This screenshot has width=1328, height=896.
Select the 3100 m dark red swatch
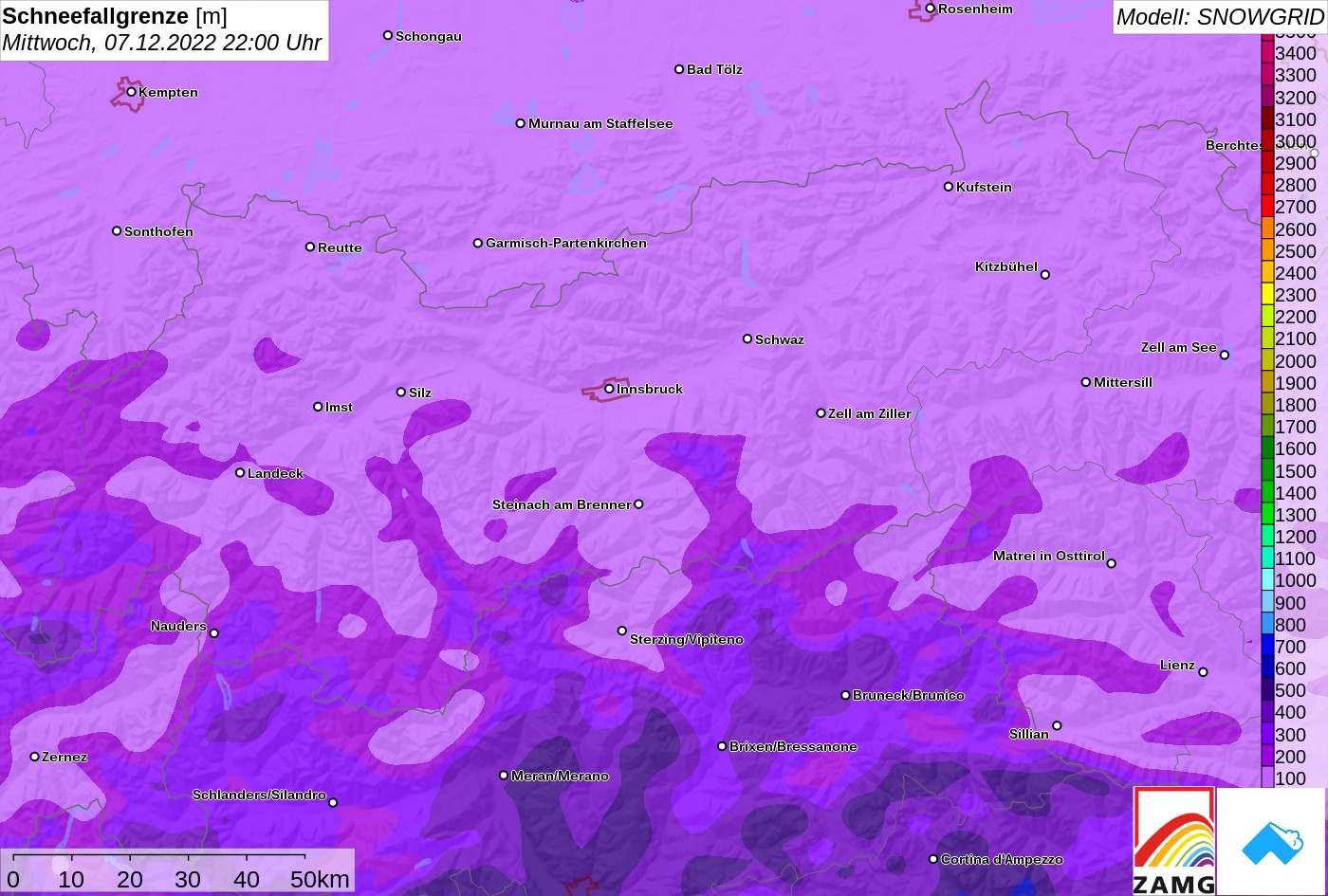1267,119
